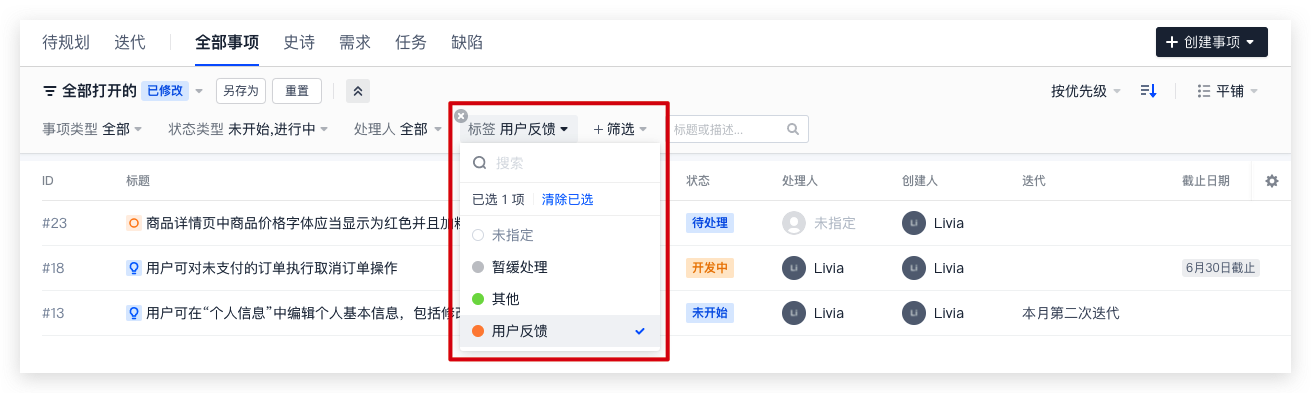Switch to the 缺陷 tab
The height and width of the screenshot is (393, 1311).
[467, 42]
